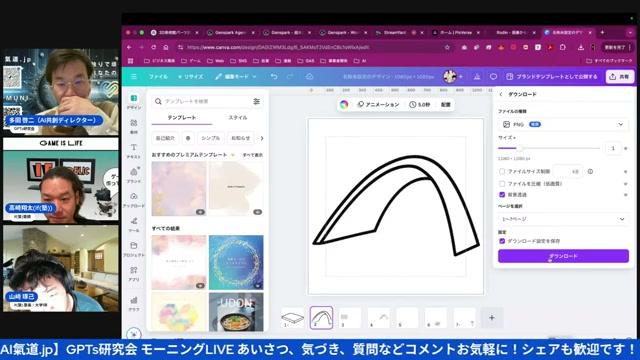The image size is (640, 360).
Task: Open the Apps (アプリ) sidebar panel
Action: [134, 273]
